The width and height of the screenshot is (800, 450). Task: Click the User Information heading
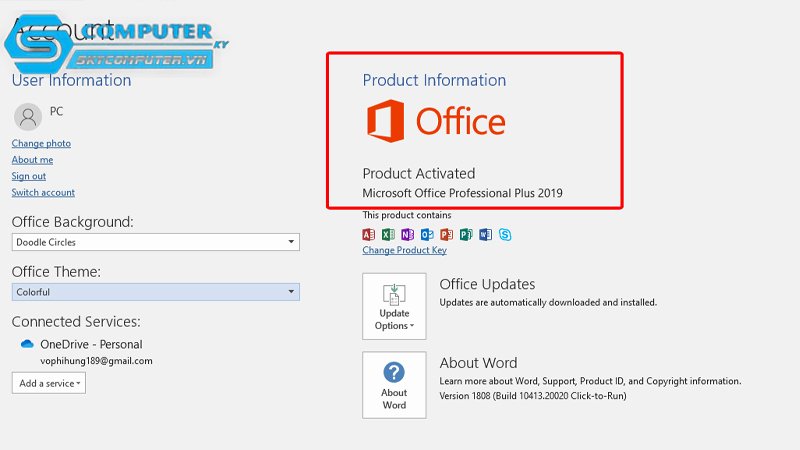click(71, 80)
